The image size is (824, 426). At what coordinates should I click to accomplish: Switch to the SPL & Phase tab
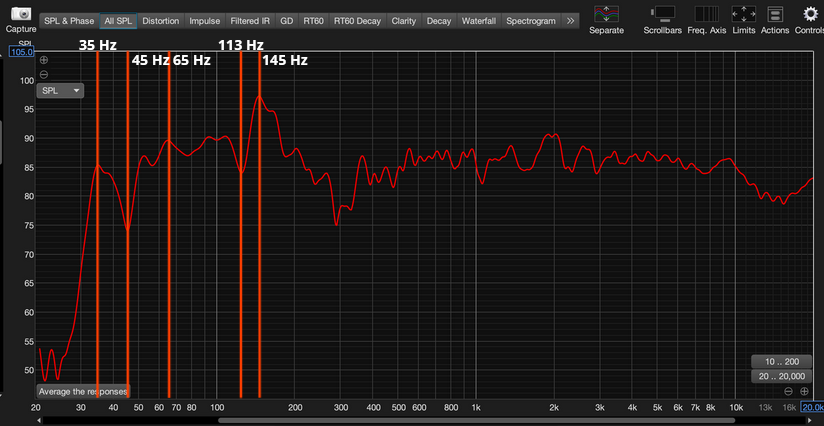coord(69,20)
